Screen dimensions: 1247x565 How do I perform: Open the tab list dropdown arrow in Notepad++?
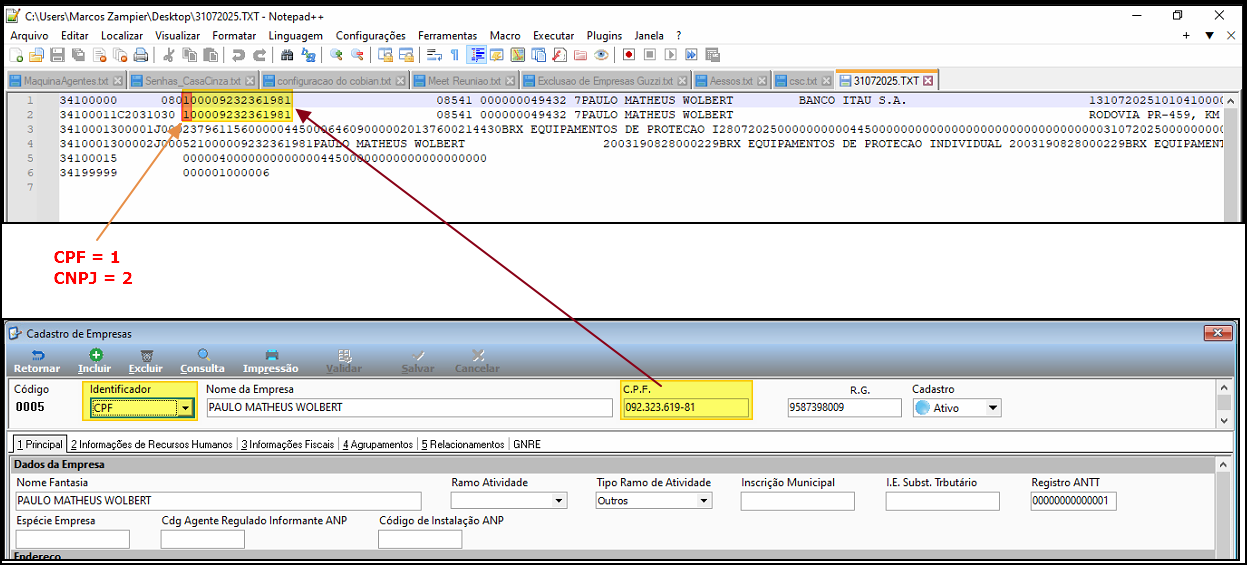tap(1209, 35)
